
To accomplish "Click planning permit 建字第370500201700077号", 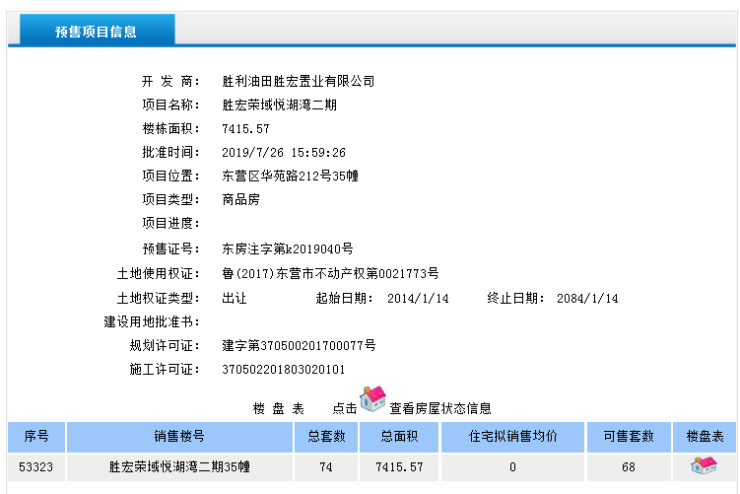I will (299, 346).
